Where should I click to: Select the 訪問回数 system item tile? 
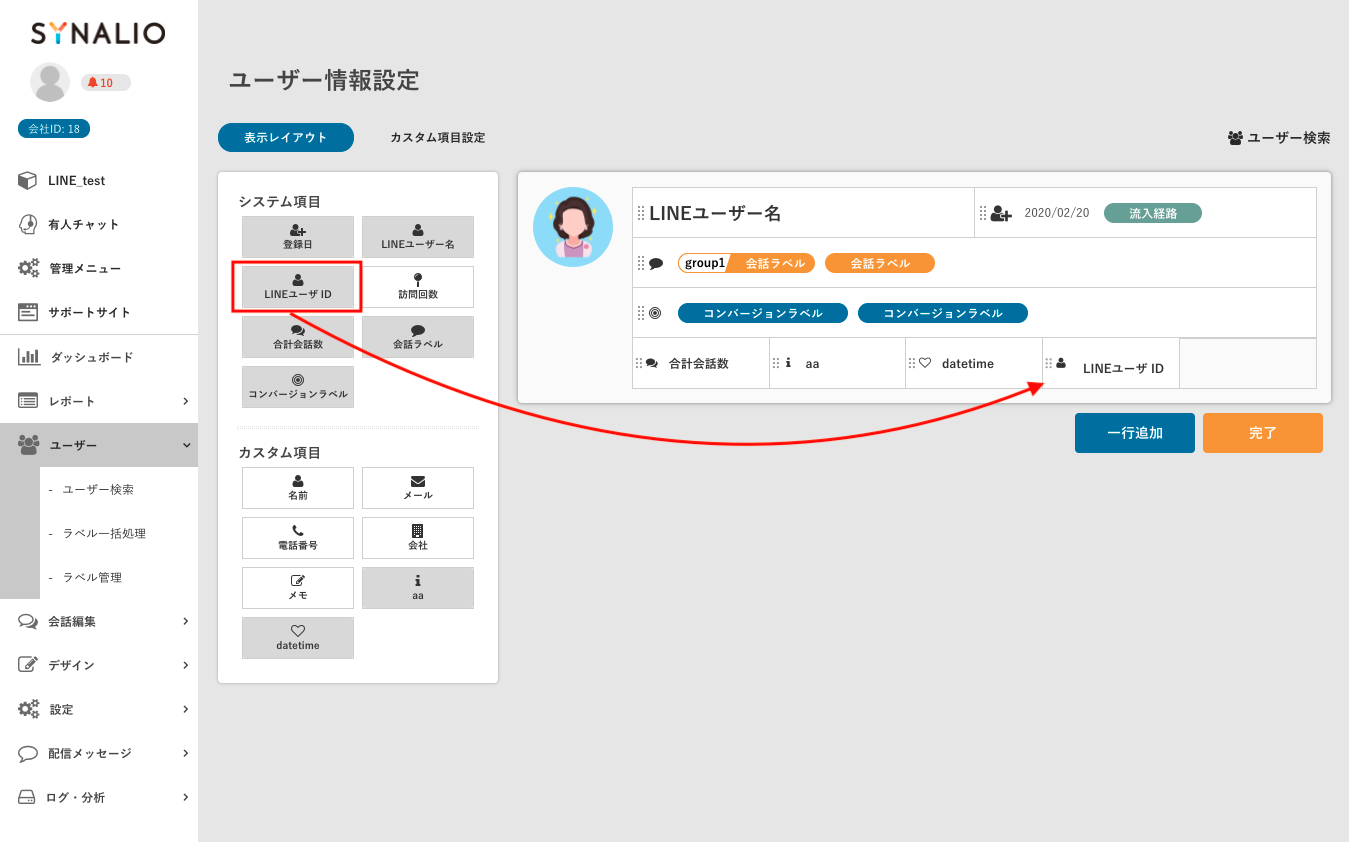(417, 287)
